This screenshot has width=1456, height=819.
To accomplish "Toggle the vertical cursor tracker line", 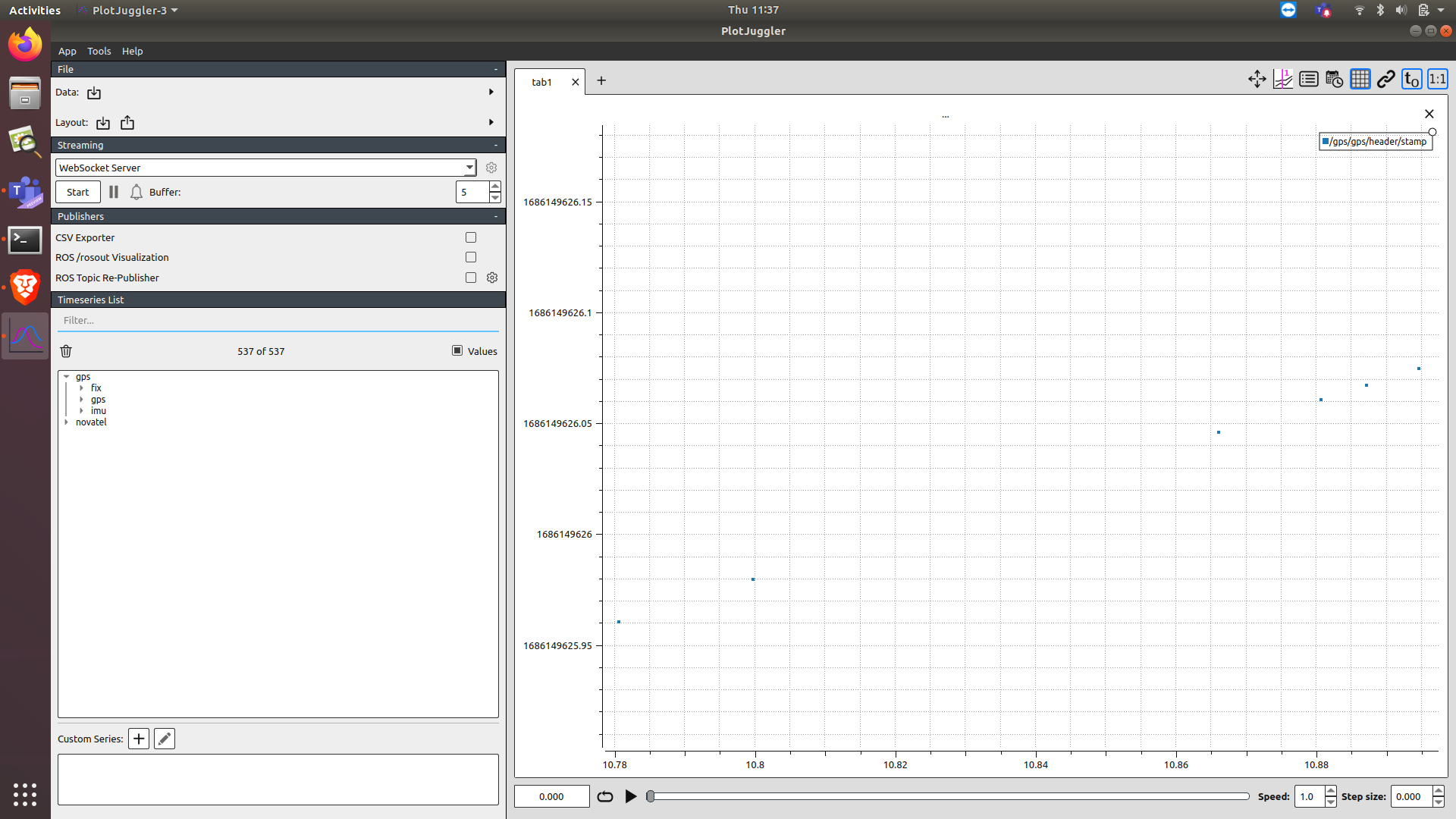I will pos(1283,79).
